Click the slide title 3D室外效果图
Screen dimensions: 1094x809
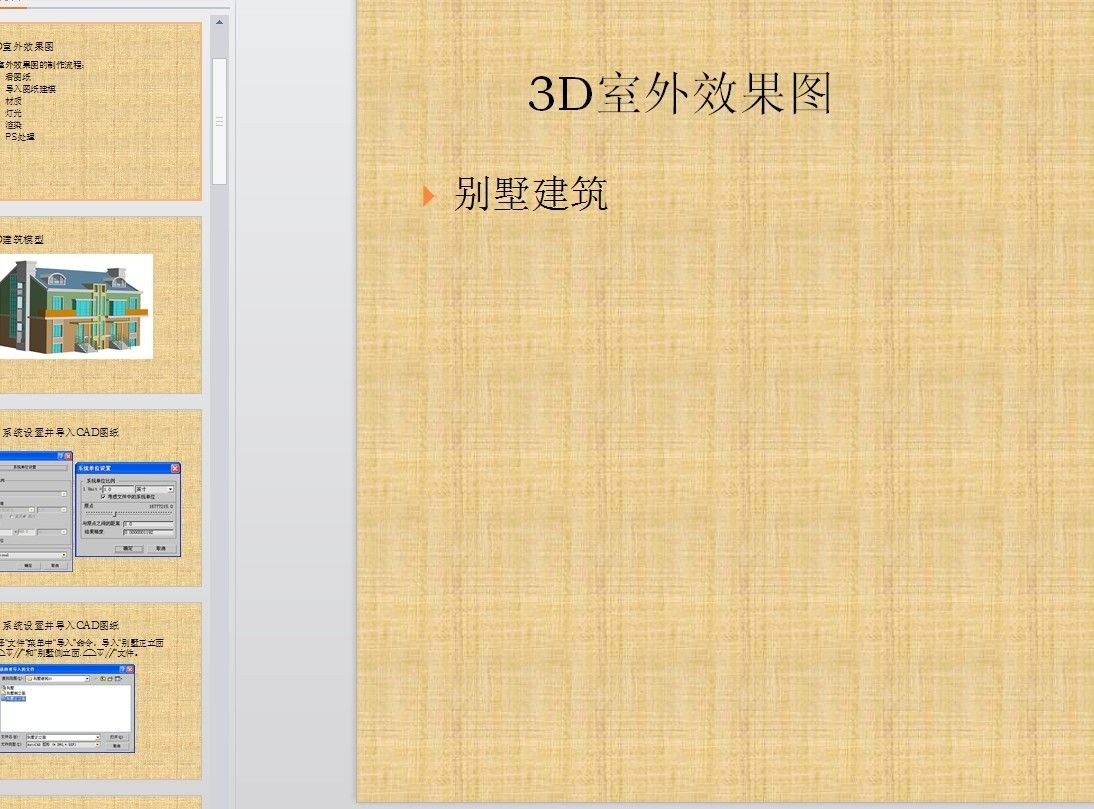point(680,93)
